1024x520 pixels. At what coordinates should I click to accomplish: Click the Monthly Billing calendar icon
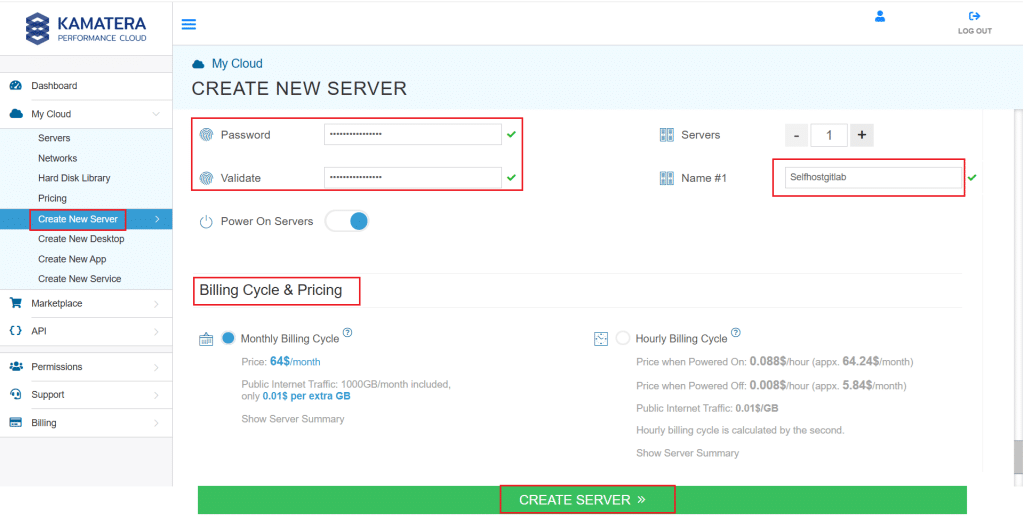[x=206, y=339]
